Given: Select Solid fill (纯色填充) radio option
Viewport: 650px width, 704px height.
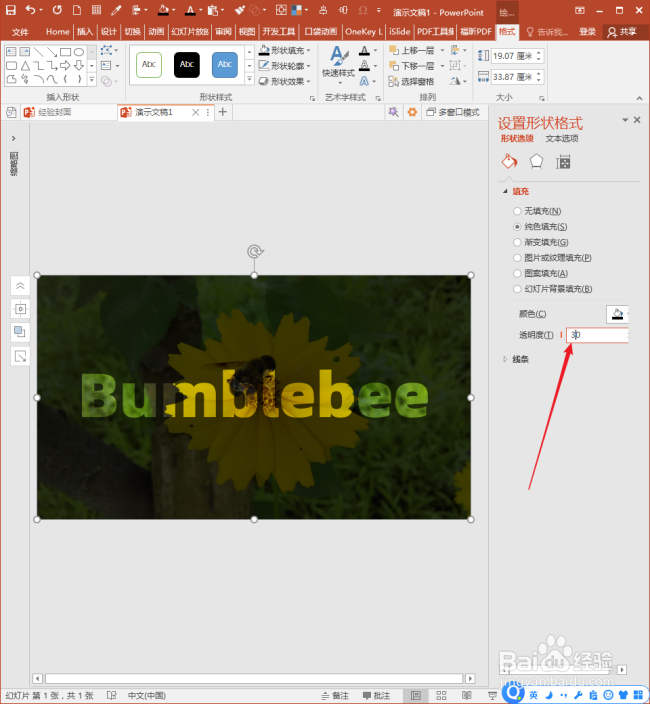Looking at the screenshot, I should coord(517,227).
